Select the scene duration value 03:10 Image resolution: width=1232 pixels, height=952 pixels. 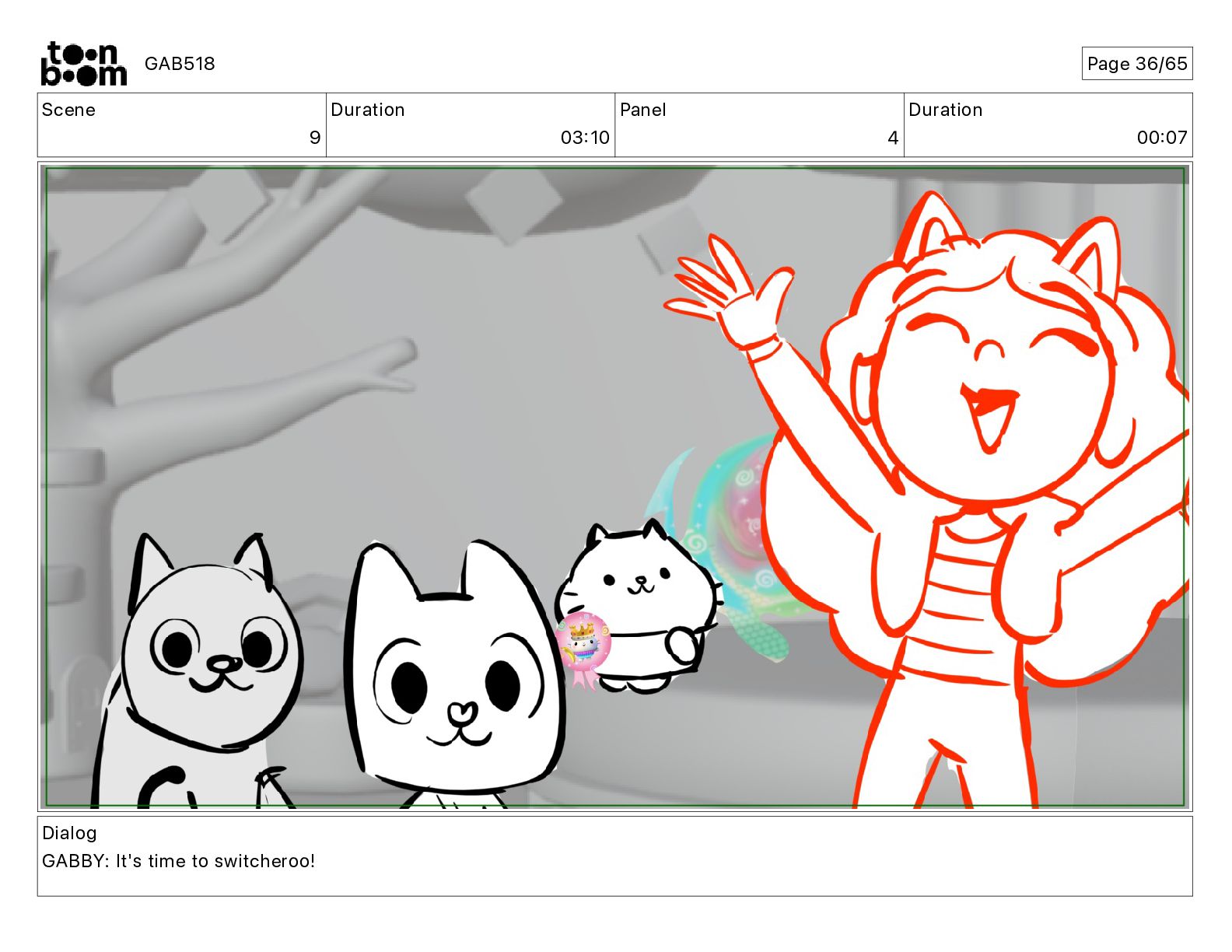(585, 138)
